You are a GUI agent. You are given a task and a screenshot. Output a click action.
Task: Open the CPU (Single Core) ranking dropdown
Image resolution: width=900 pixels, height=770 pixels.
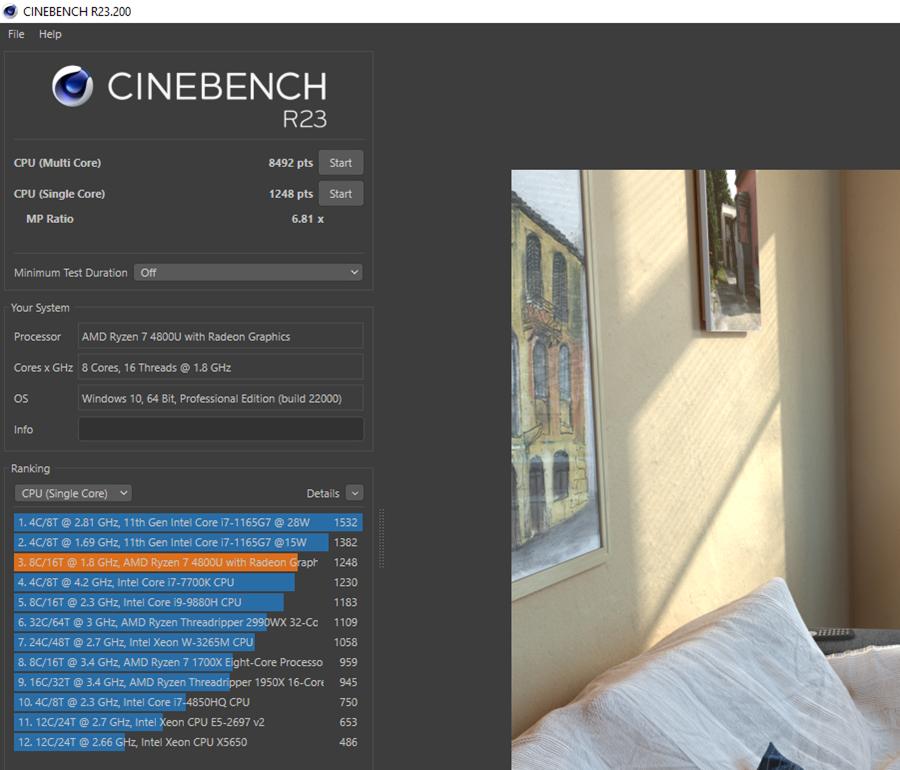click(x=73, y=493)
